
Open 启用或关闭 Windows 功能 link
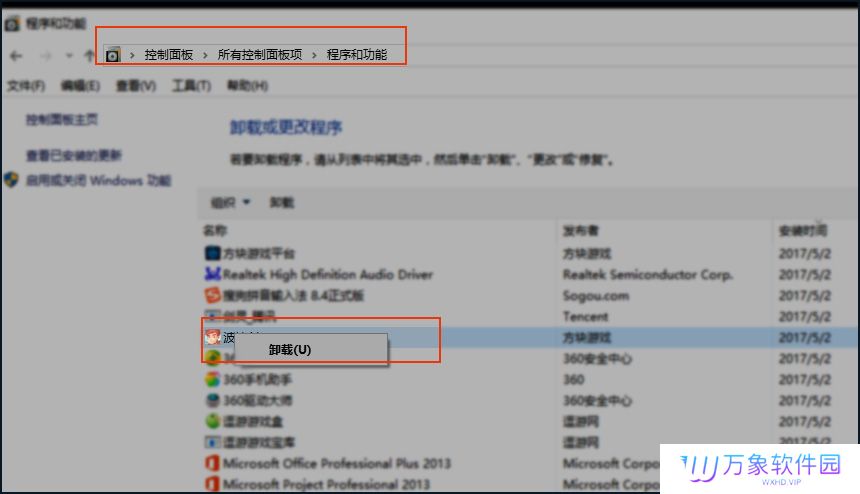coord(99,180)
